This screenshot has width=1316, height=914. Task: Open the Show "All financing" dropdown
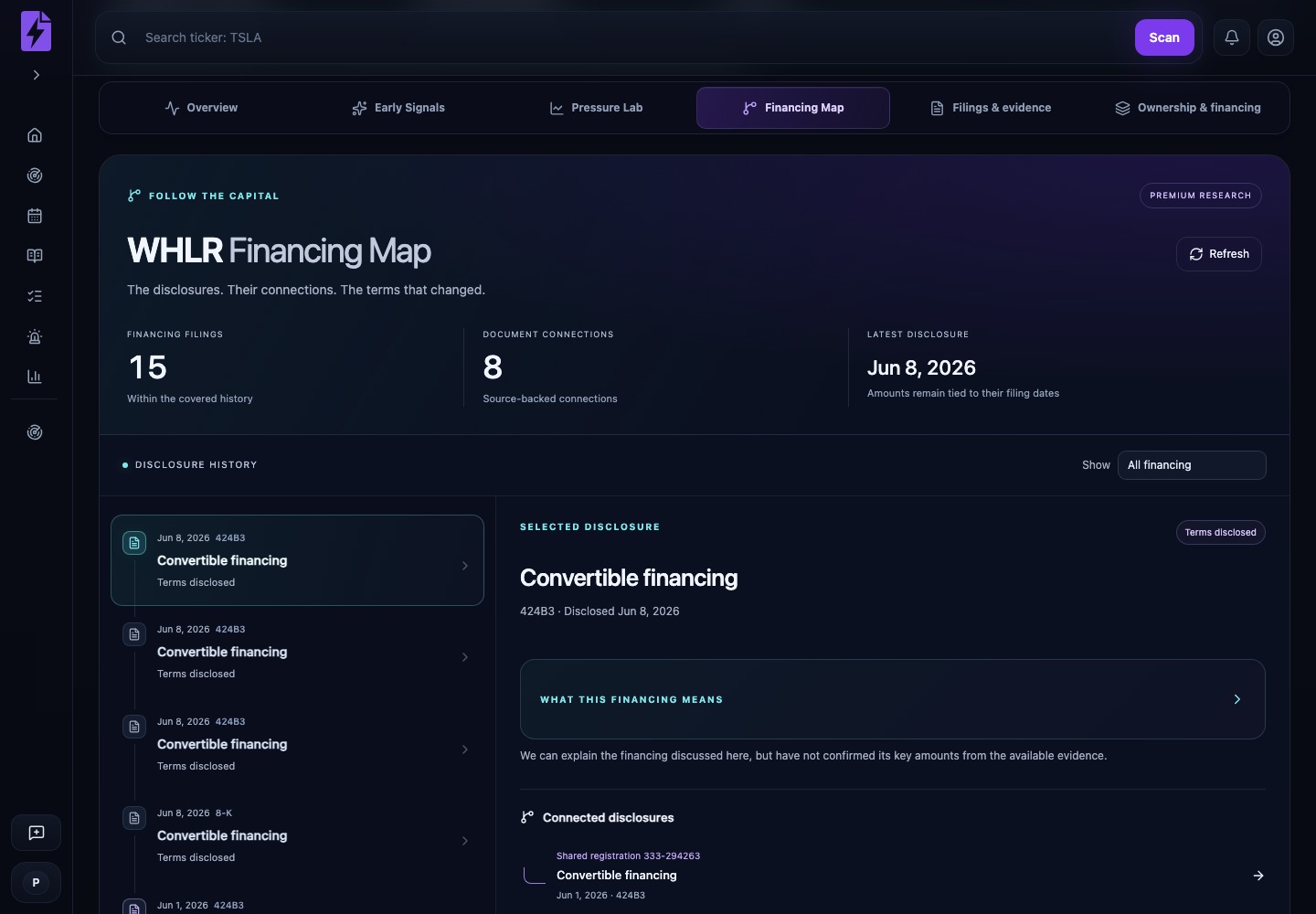coord(1192,465)
